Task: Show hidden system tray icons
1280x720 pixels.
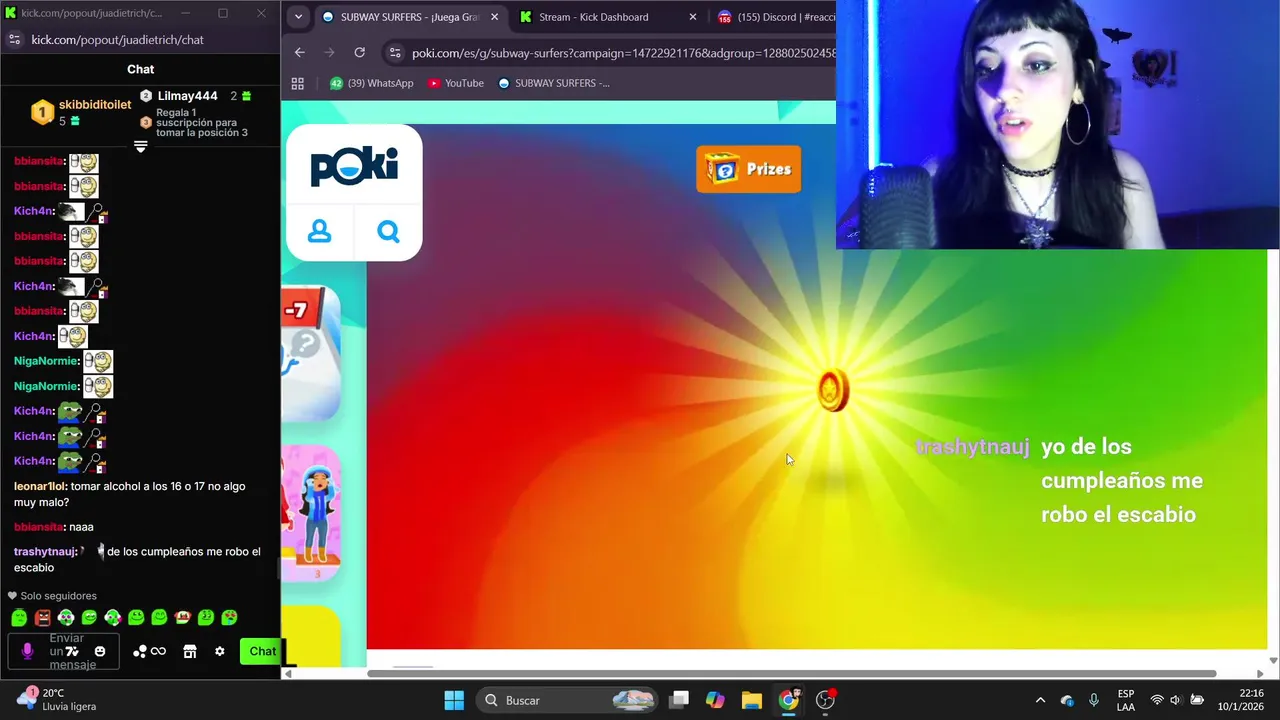Action: 1040,700
